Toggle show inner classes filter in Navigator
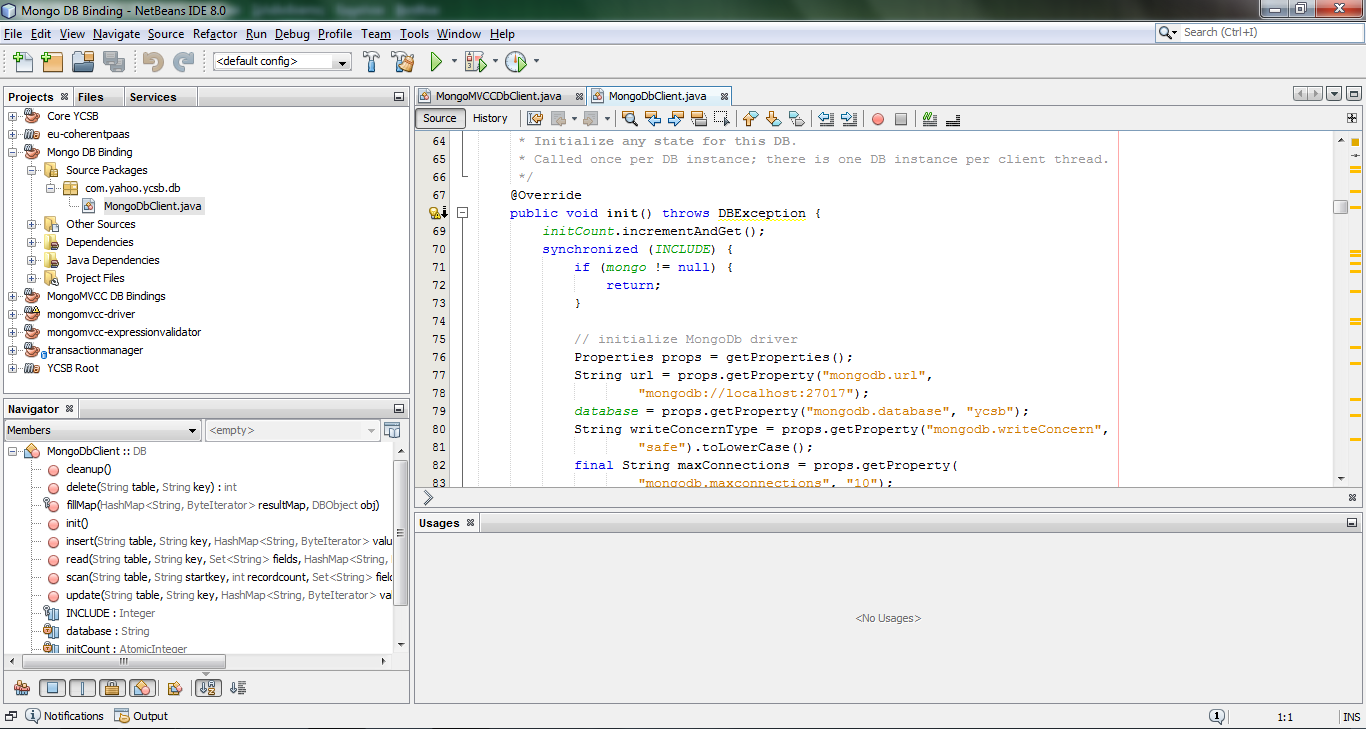This screenshot has height=729, width=1368. point(141,688)
